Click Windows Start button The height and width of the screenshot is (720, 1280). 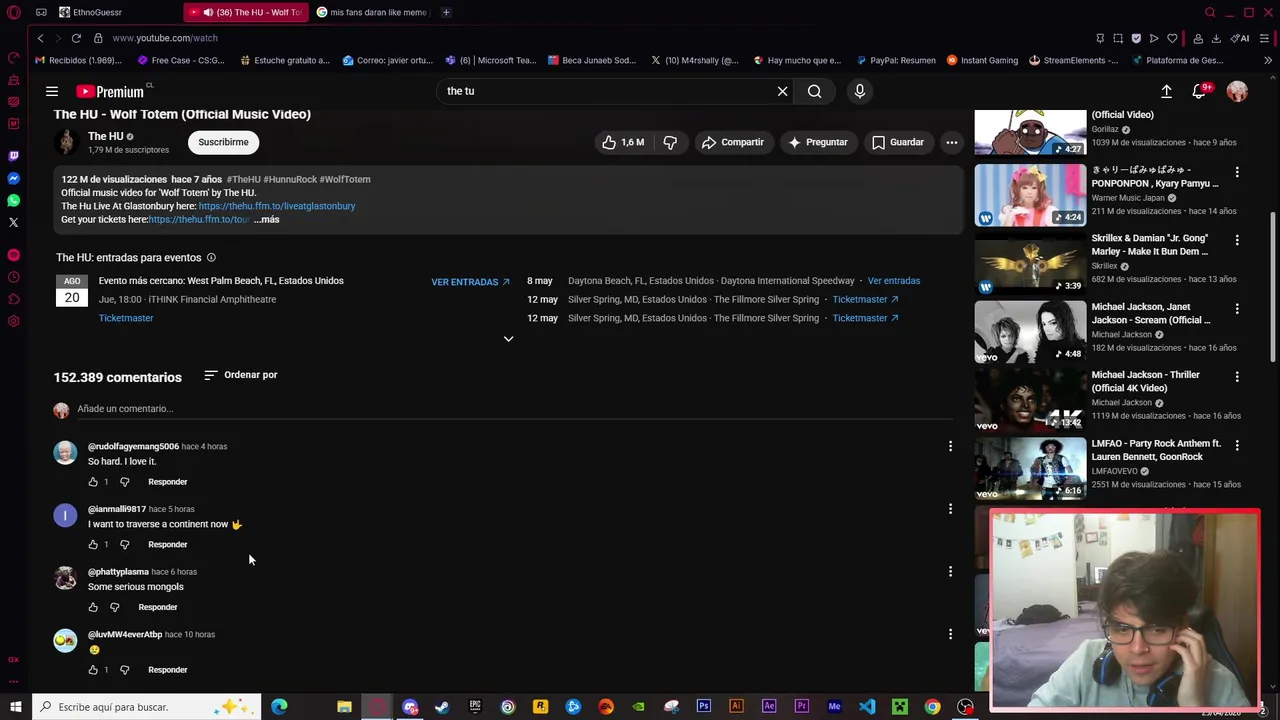[16, 707]
